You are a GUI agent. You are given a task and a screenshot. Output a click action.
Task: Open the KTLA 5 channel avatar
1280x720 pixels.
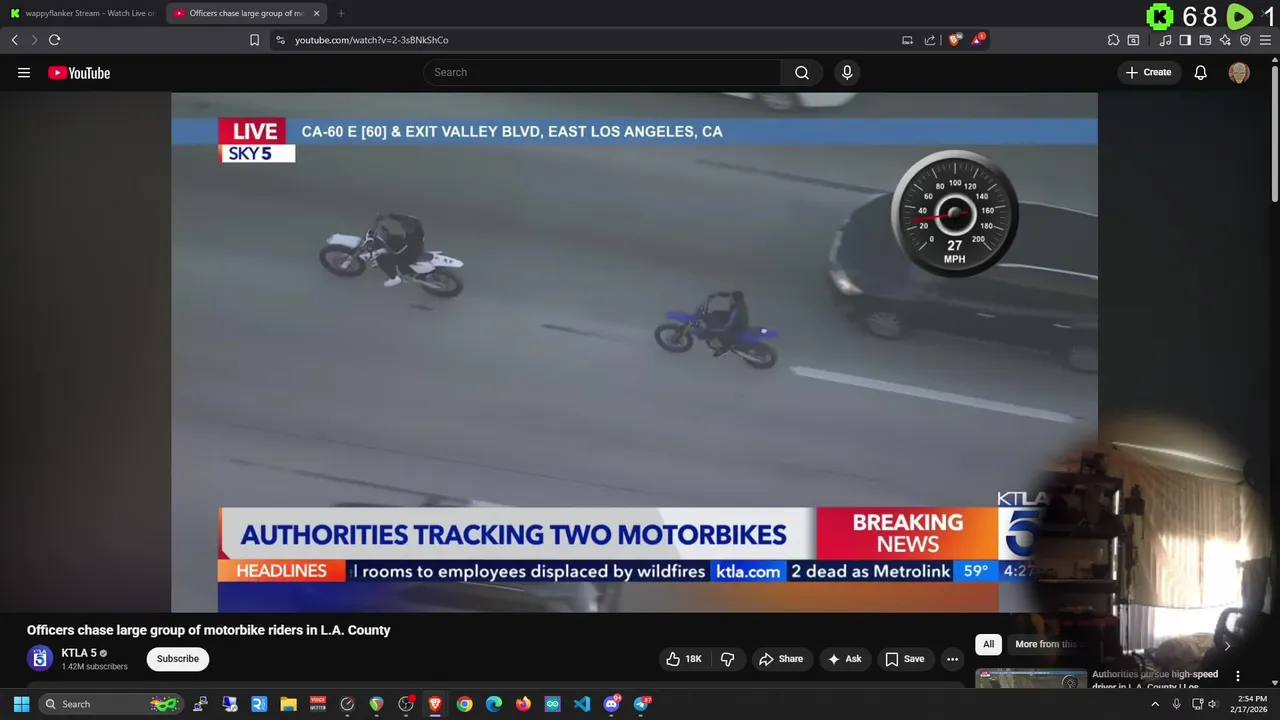(40, 658)
